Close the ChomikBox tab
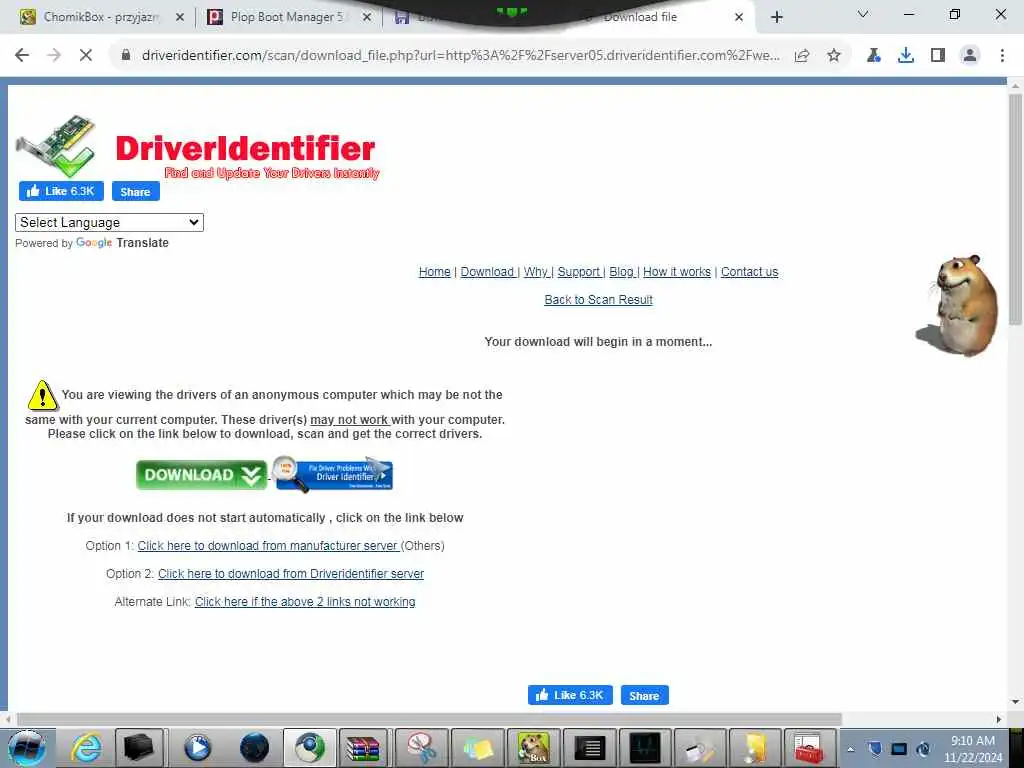Image resolution: width=1024 pixels, height=768 pixels. 180,17
